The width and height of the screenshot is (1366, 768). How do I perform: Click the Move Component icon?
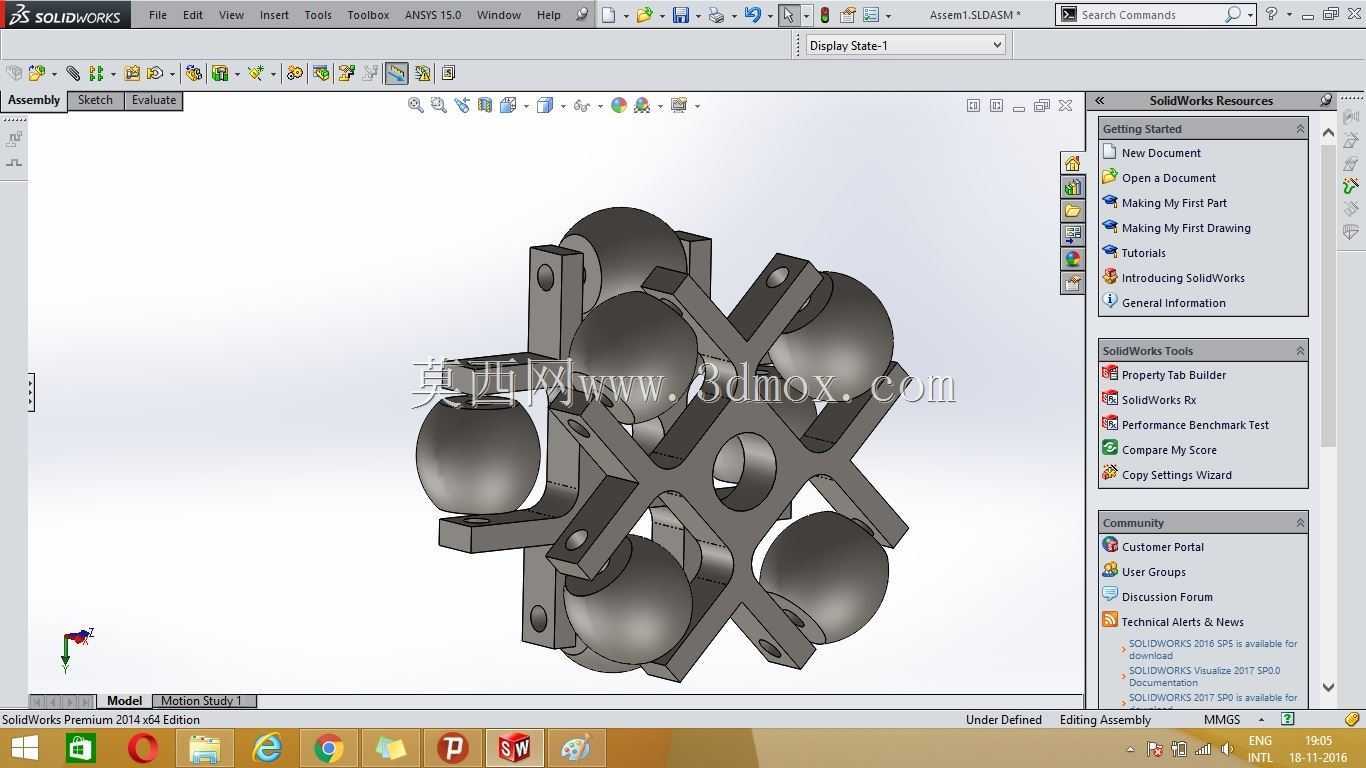pos(155,73)
